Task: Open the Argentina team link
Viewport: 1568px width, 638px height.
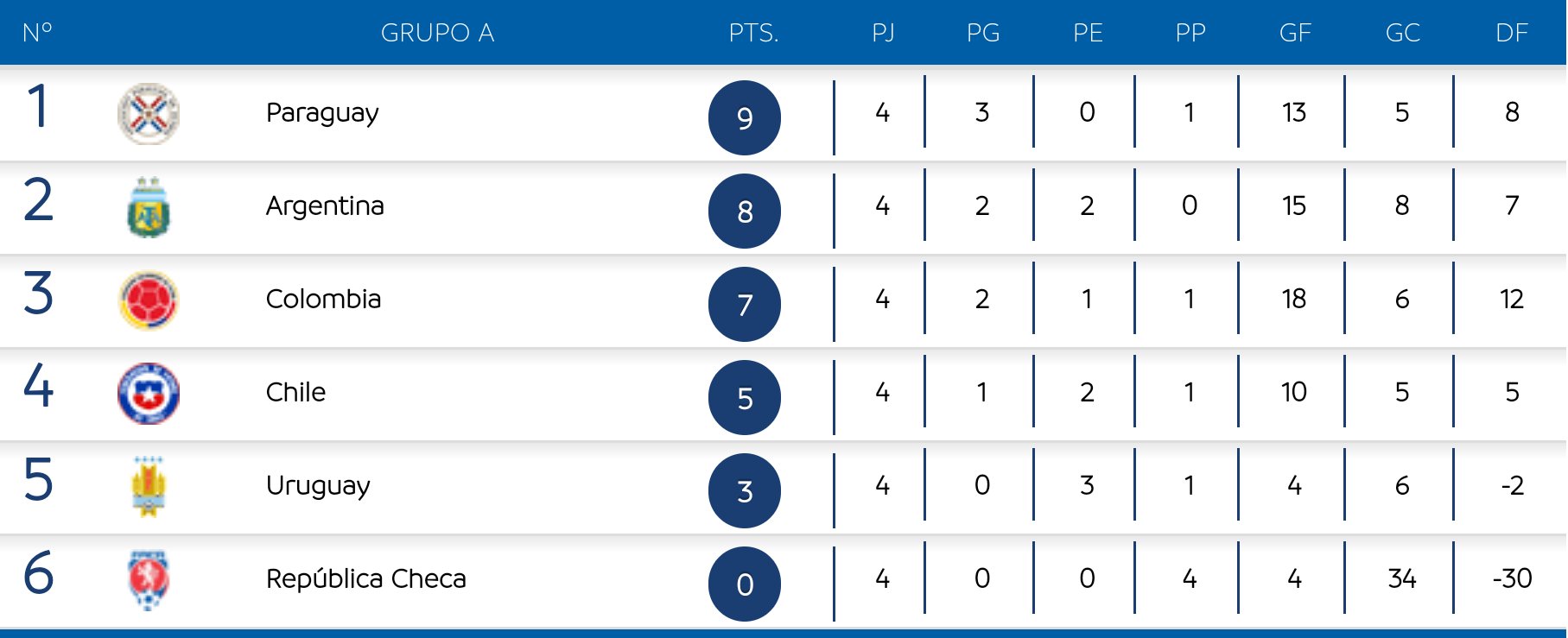Action: point(325,206)
